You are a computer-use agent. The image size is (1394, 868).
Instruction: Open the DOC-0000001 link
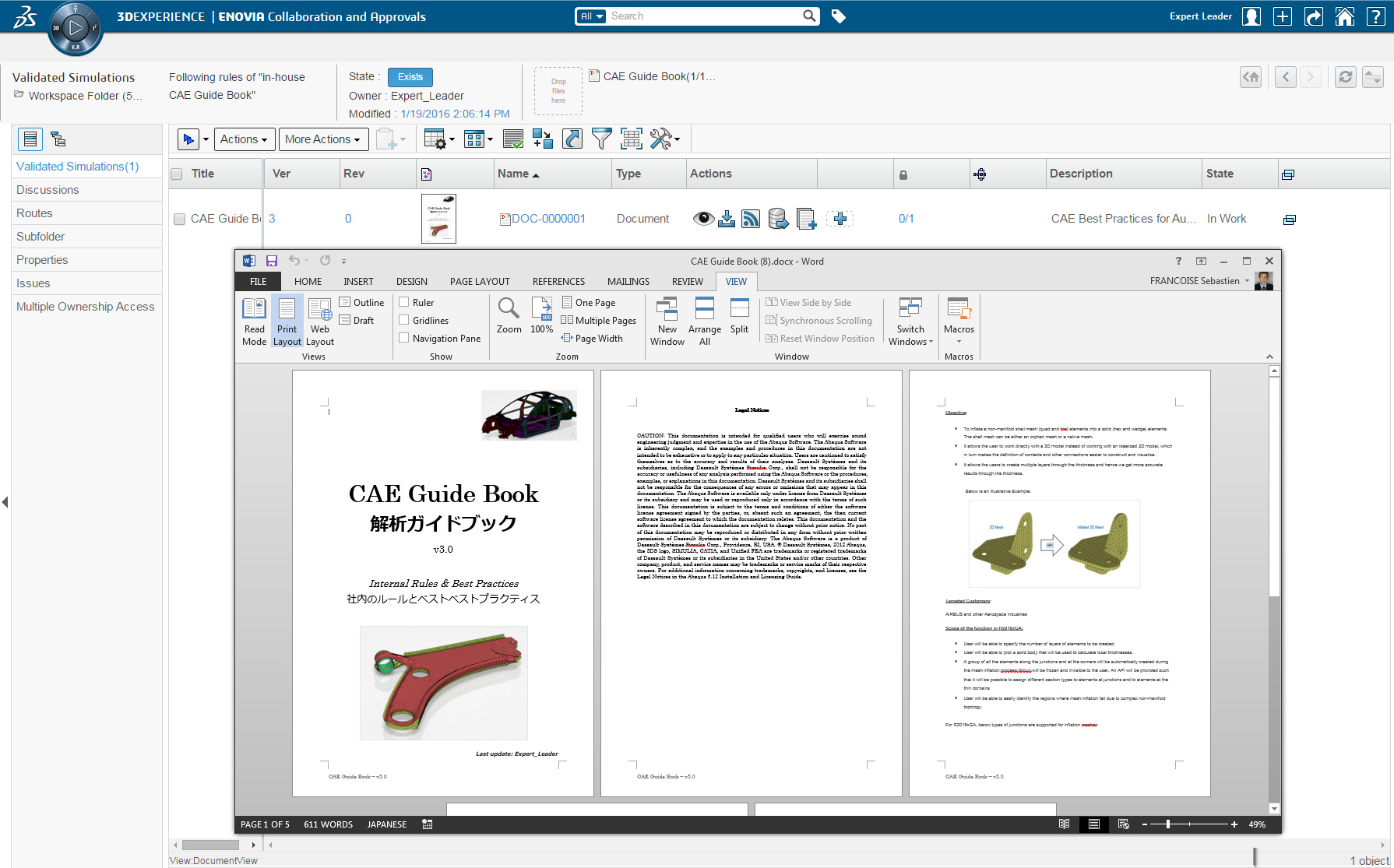548,219
